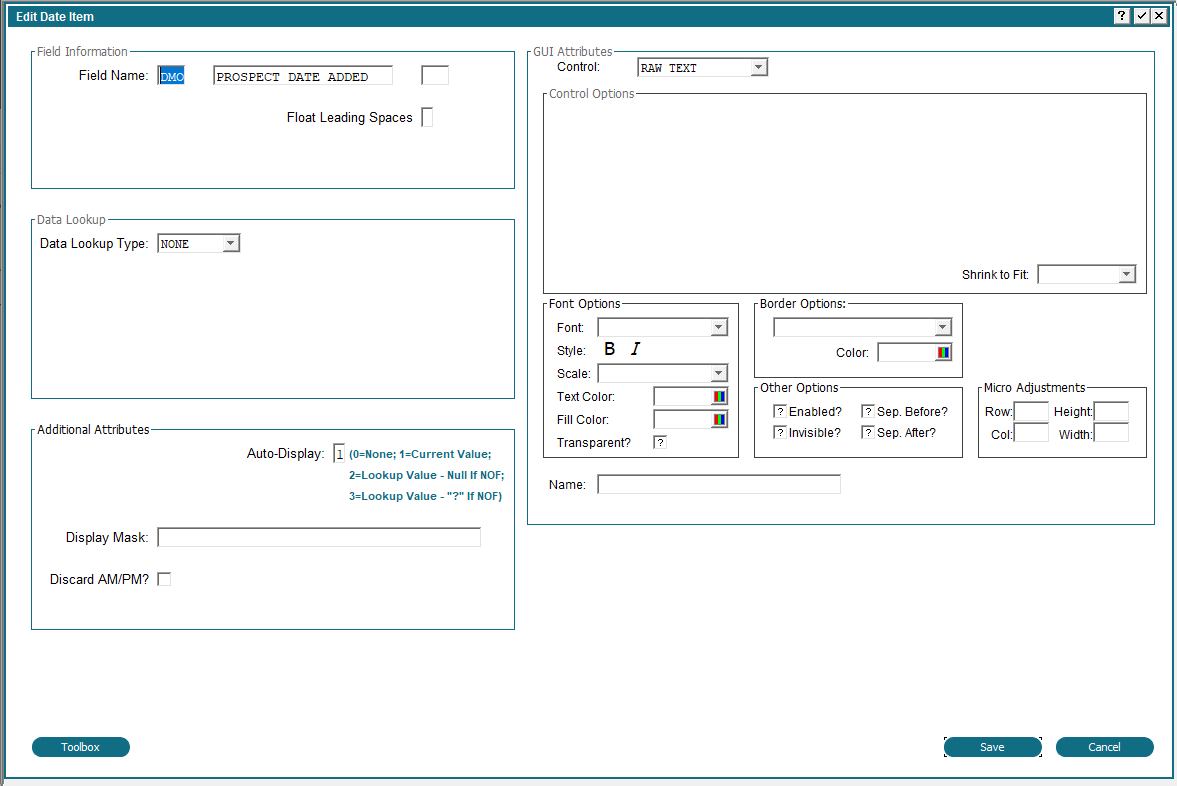Click Border Color value field
The image size is (1177, 786).
coord(906,352)
